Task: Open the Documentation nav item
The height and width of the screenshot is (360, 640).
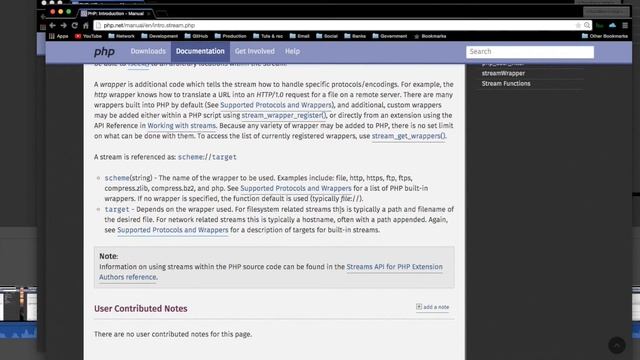Action: click(200, 51)
